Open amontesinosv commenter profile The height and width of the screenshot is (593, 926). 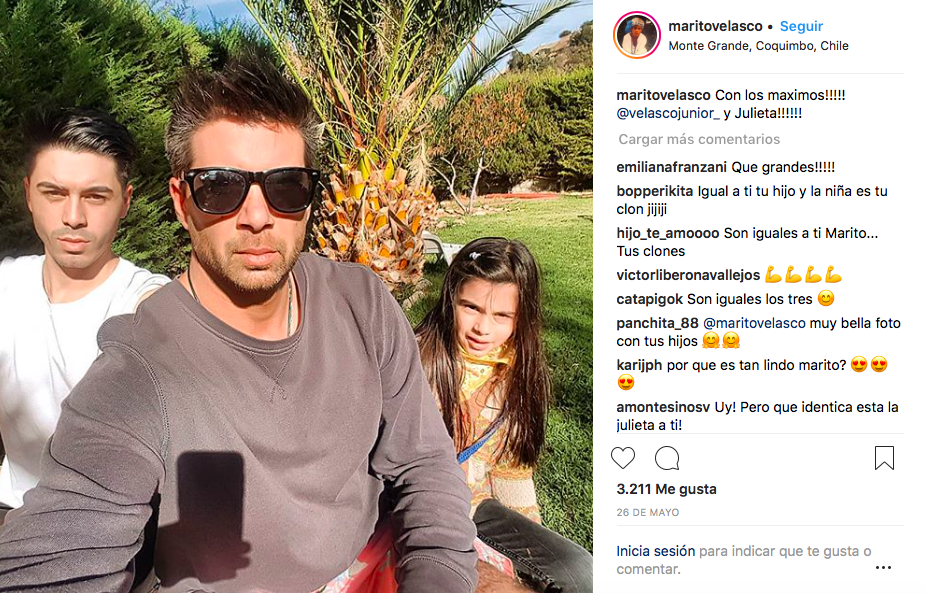click(x=663, y=407)
